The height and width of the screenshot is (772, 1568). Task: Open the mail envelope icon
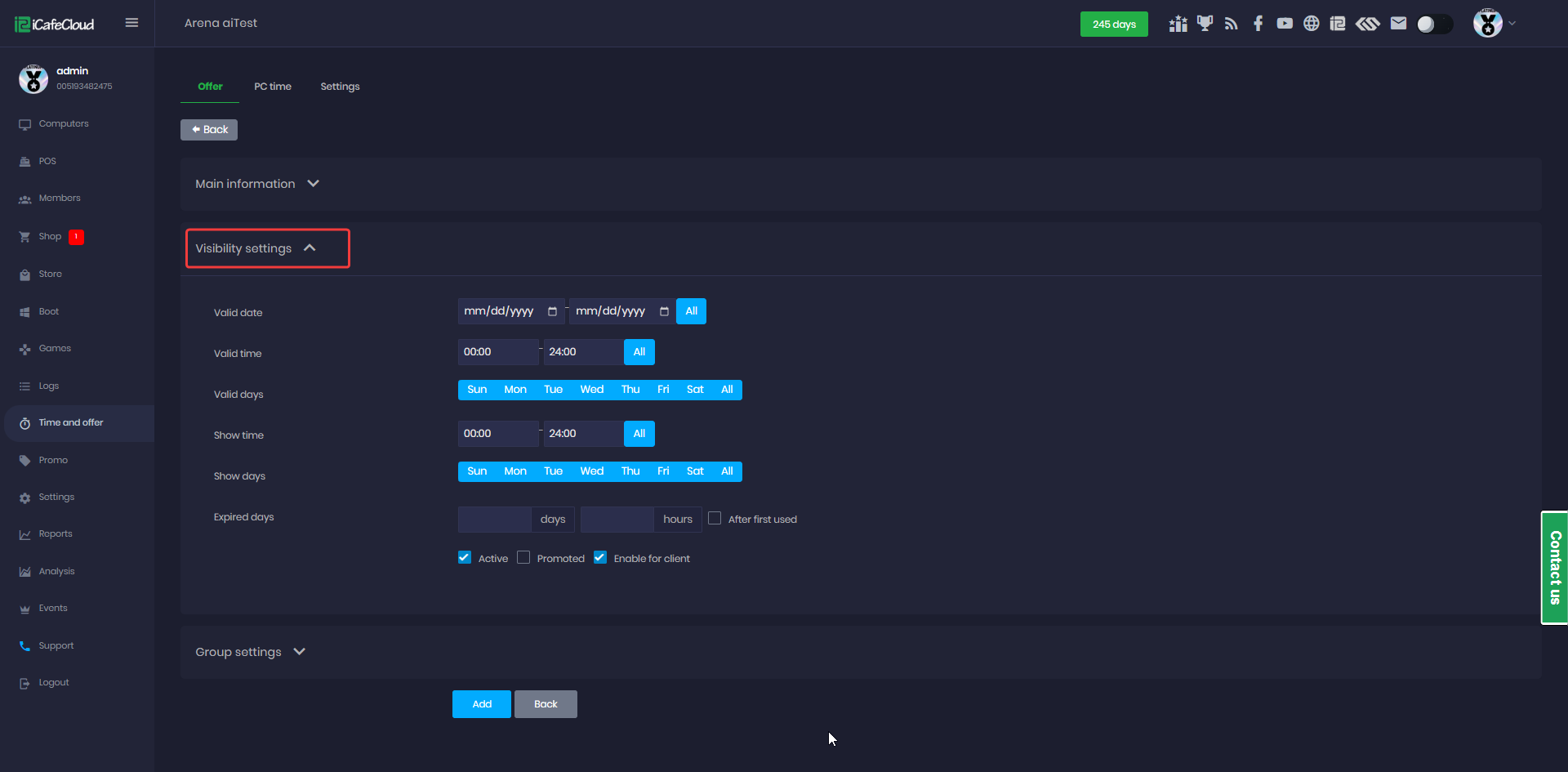tap(1398, 24)
